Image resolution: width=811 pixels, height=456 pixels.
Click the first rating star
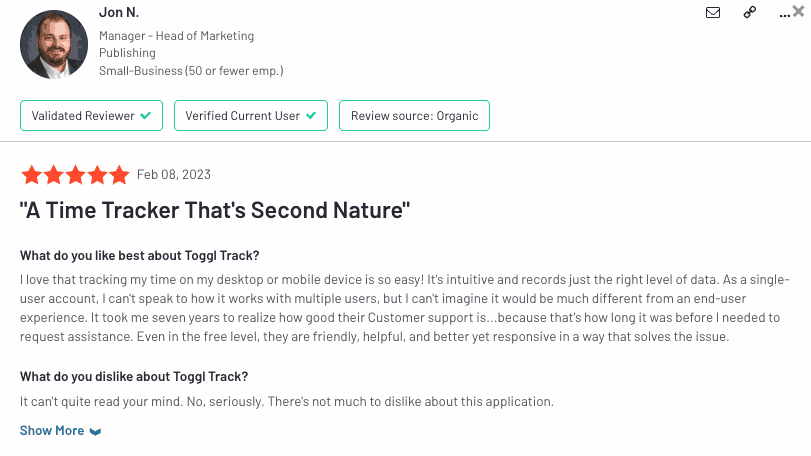coord(31,175)
